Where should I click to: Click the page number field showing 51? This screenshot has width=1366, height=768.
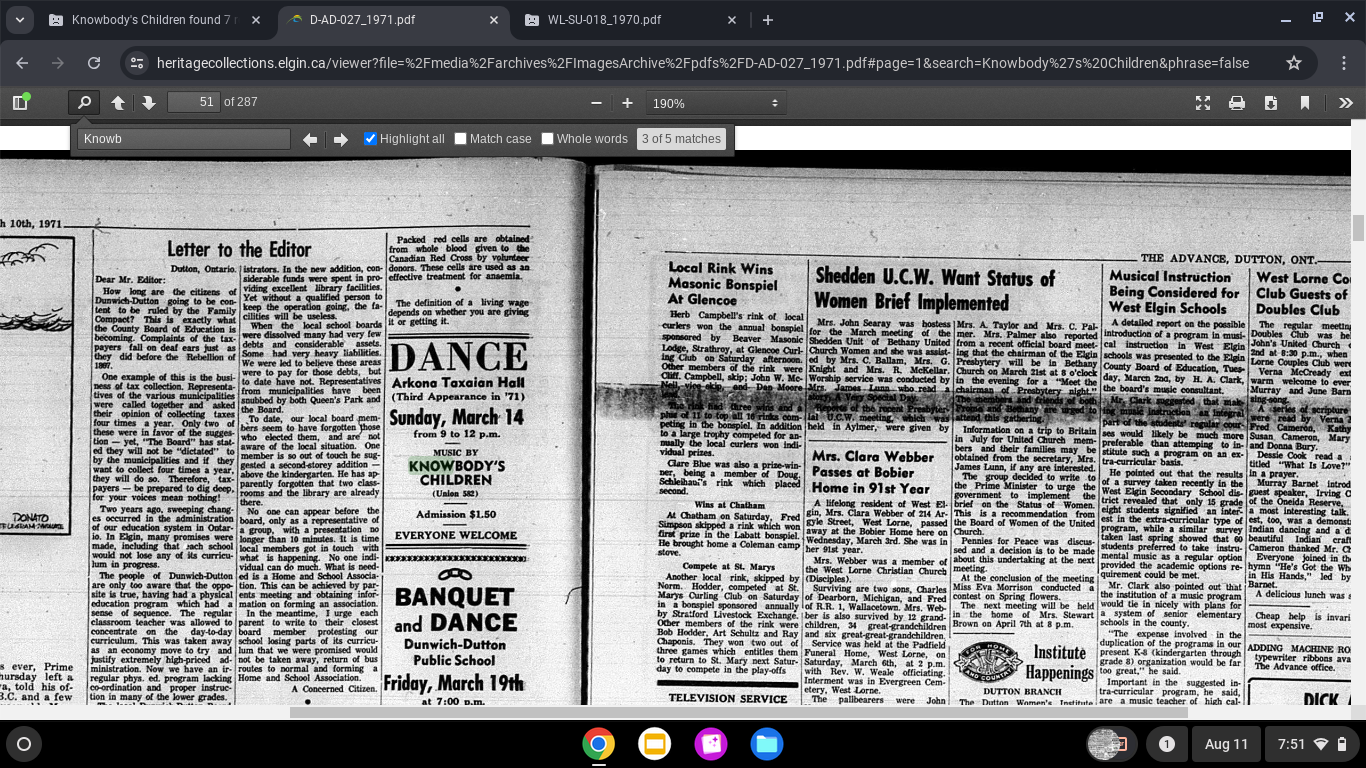(193, 102)
